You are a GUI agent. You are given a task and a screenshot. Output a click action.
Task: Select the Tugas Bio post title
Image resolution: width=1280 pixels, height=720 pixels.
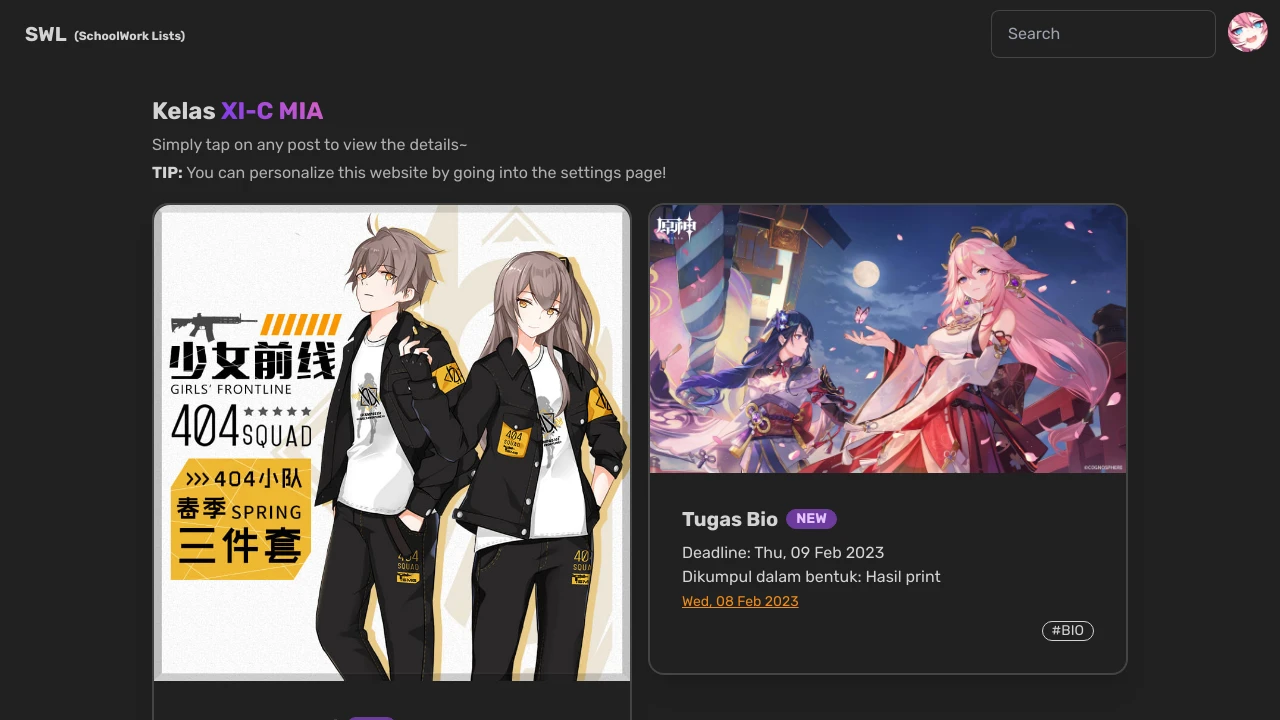click(x=730, y=519)
